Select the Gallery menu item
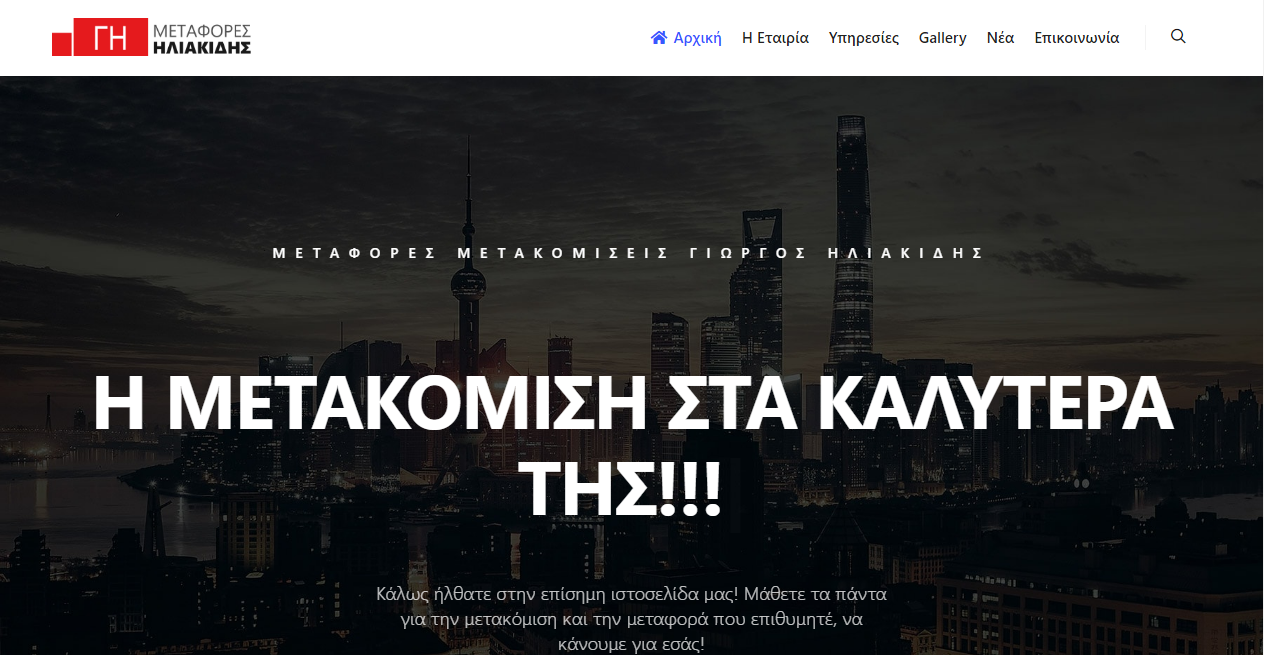1264x655 pixels. pyautogui.click(x=943, y=38)
